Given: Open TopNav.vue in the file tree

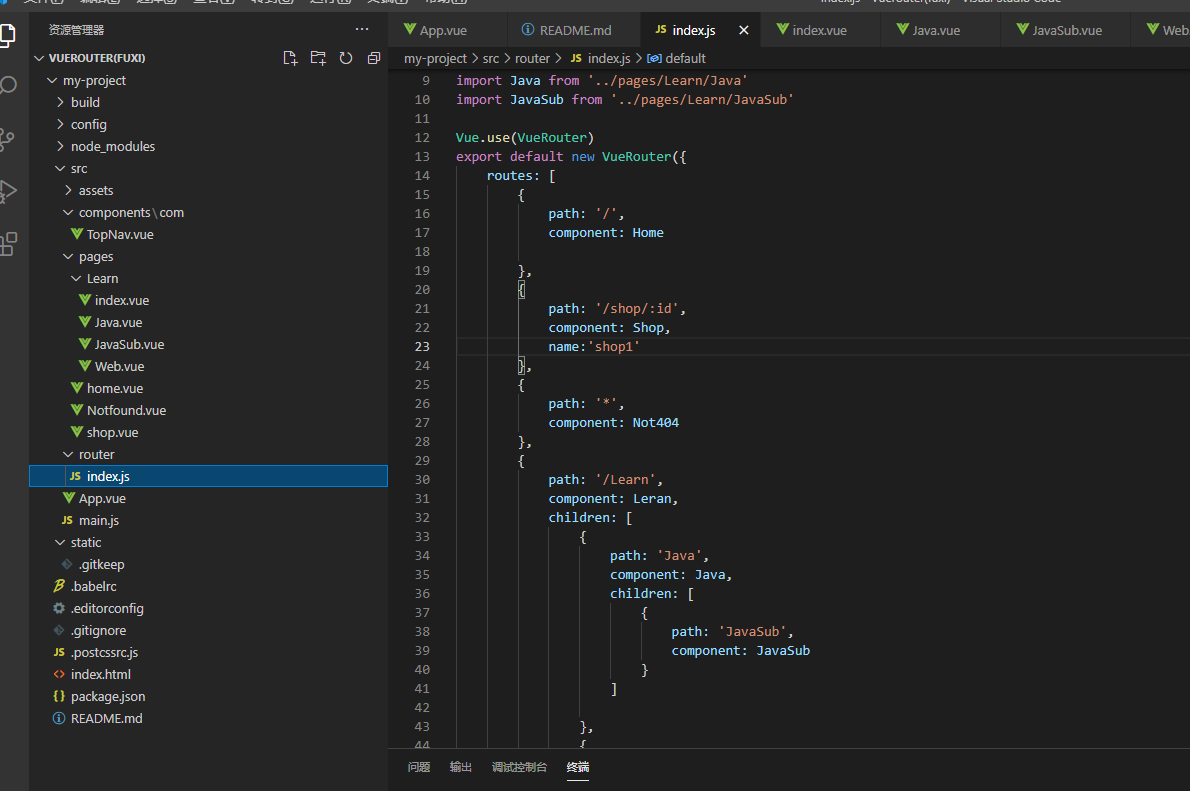Looking at the screenshot, I should coord(120,235).
